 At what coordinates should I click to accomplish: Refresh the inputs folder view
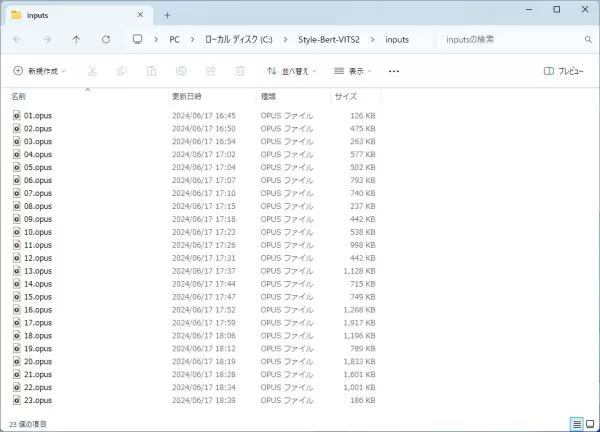106,39
